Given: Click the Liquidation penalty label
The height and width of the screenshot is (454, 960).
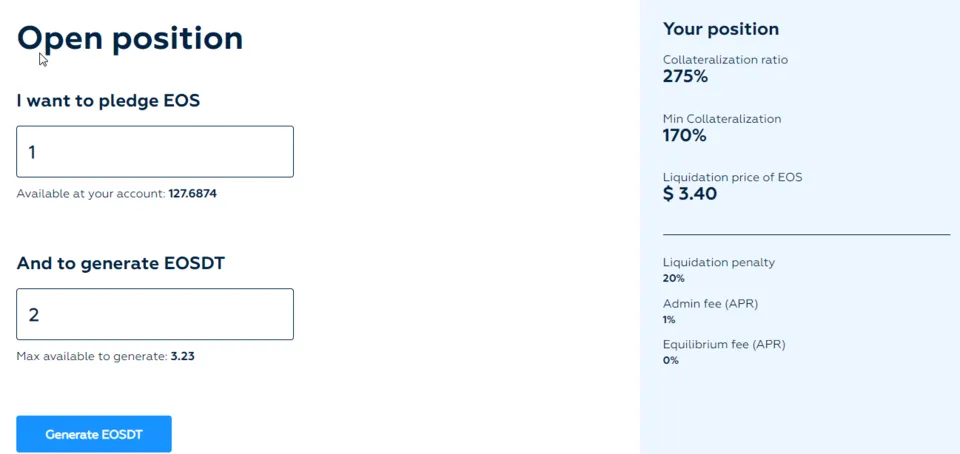Looking at the screenshot, I should click(718, 263).
